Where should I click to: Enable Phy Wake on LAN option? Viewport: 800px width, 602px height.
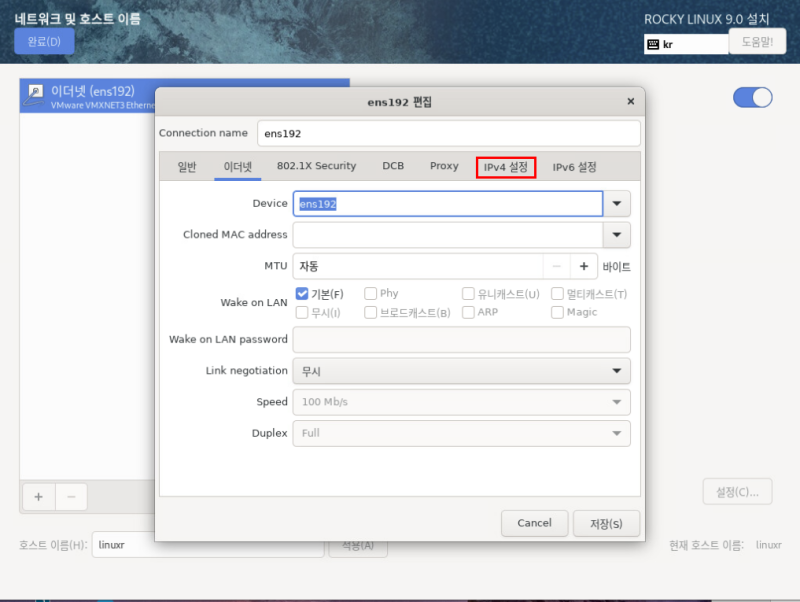point(370,293)
